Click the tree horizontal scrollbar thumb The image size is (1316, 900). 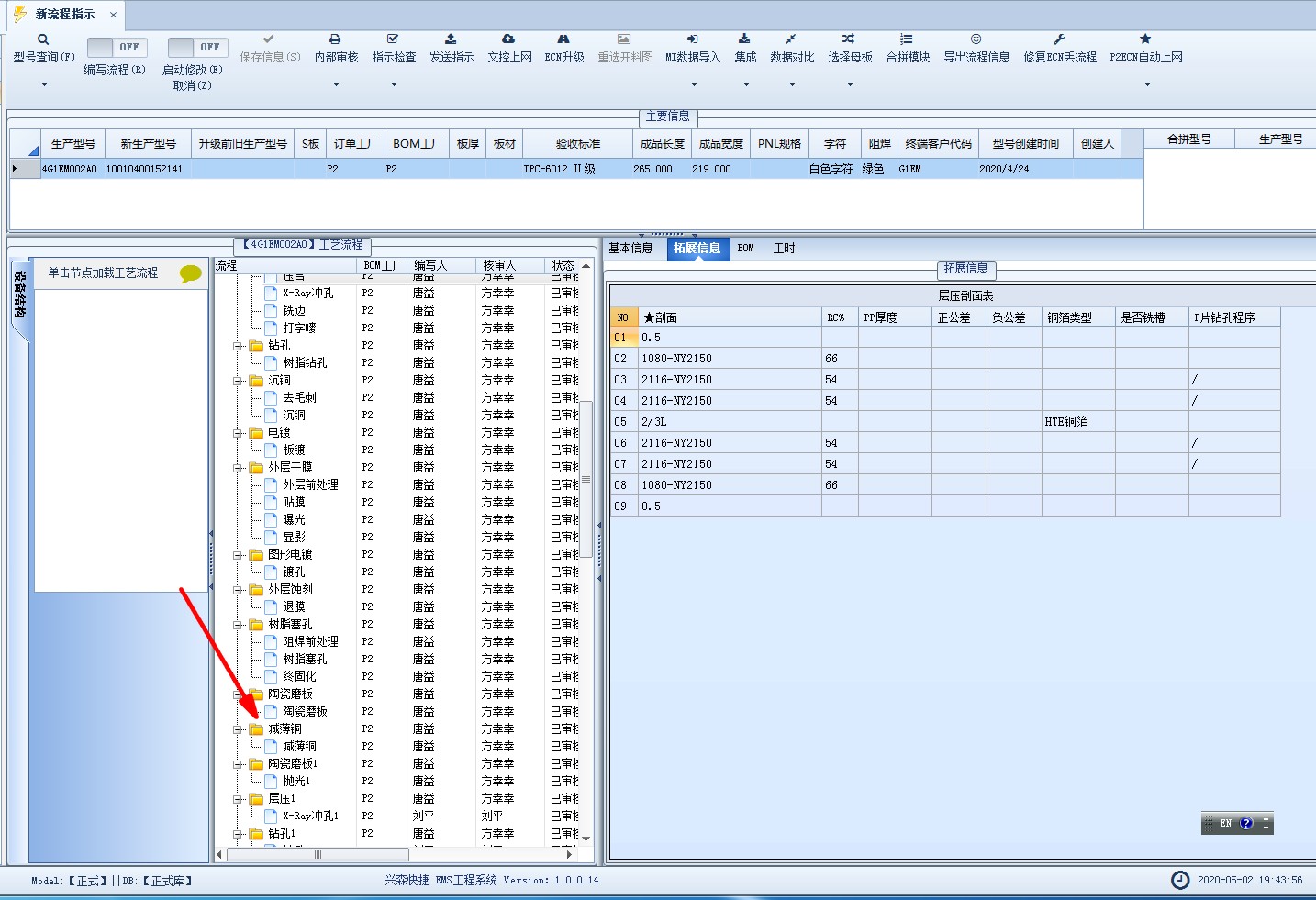(318, 854)
